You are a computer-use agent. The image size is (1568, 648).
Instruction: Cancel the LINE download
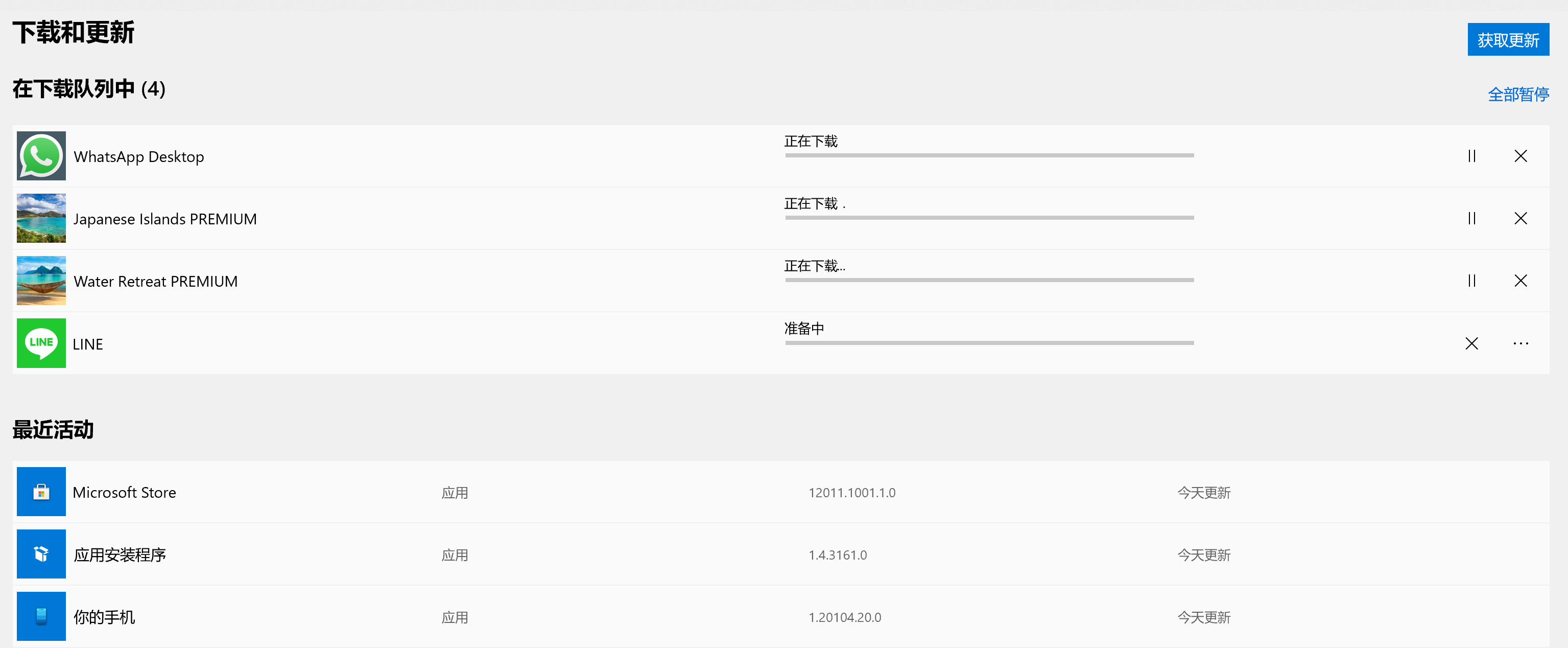pyautogui.click(x=1471, y=343)
